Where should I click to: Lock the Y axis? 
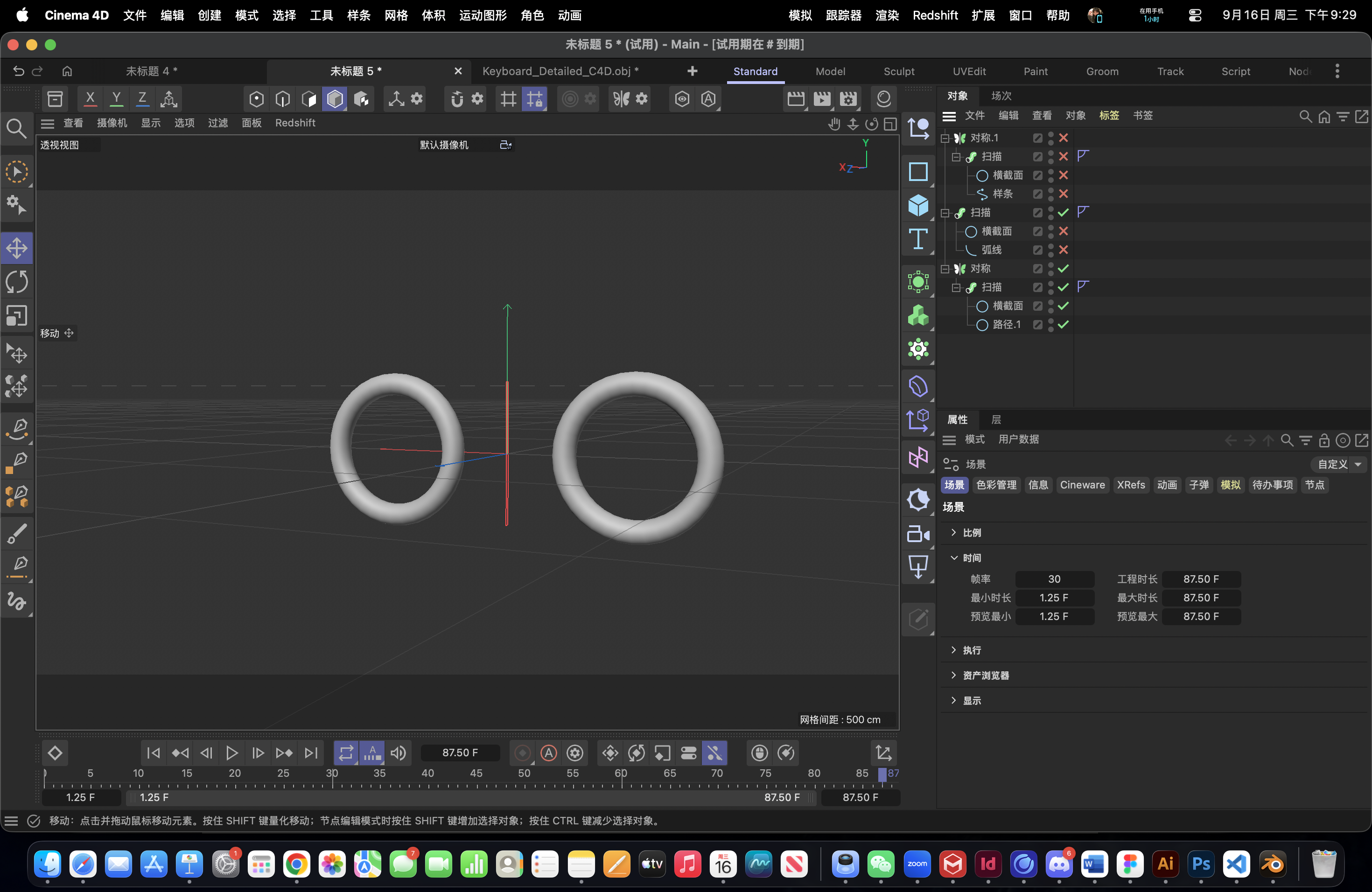point(117,99)
